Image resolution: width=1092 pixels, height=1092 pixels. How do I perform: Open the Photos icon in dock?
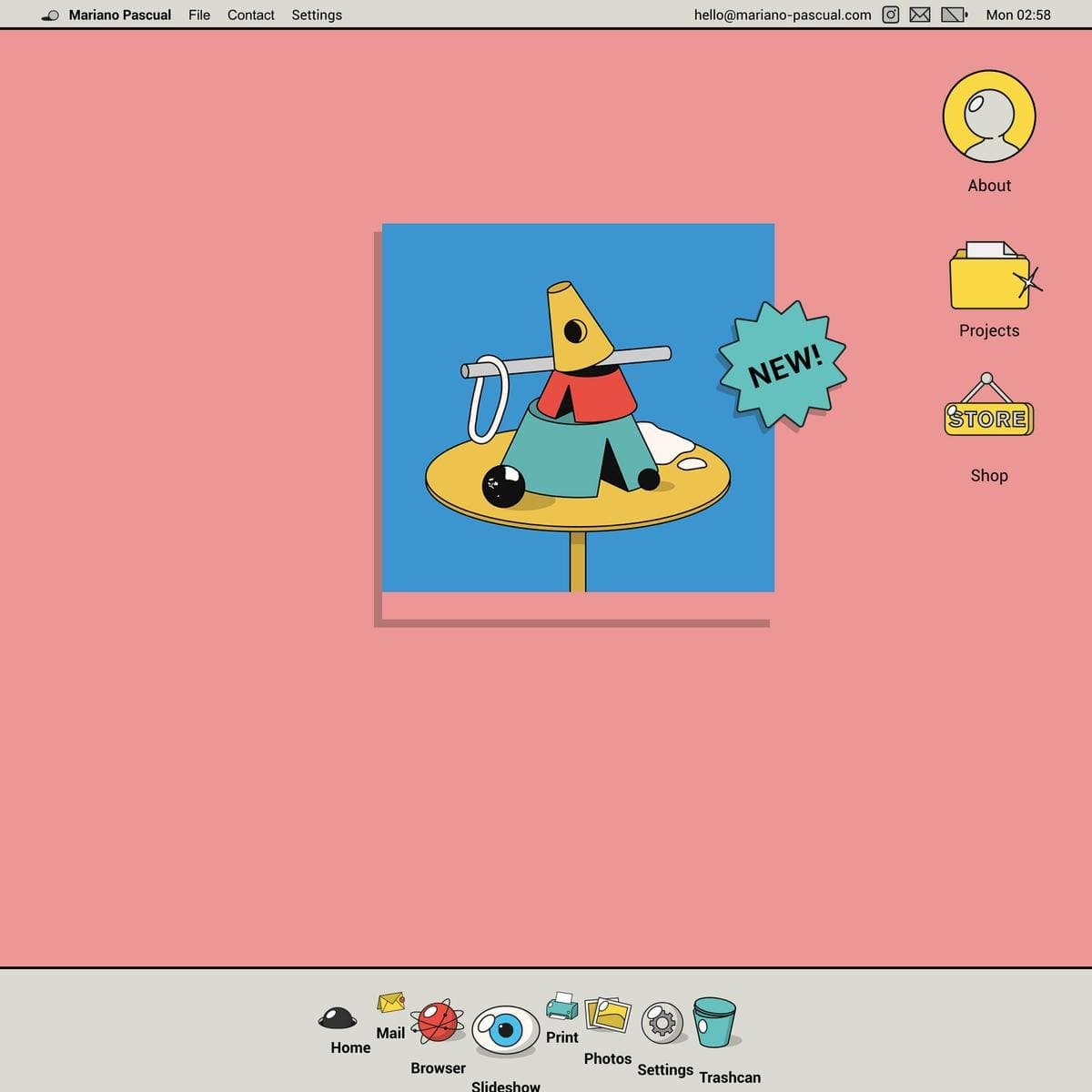click(x=608, y=1015)
